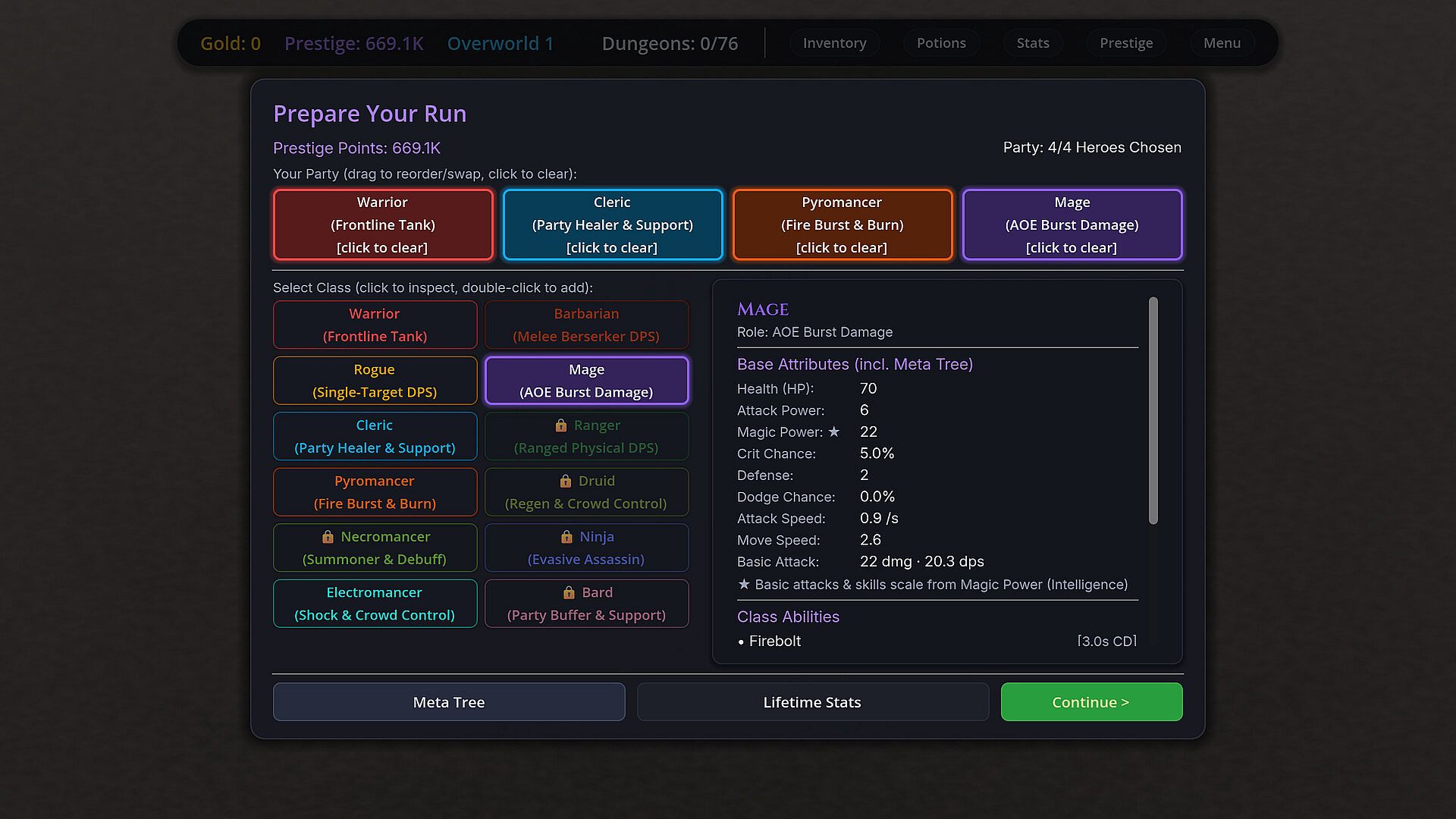Image resolution: width=1456 pixels, height=819 pixels.
Task: Inspect the Barbarian class card
Action: pyautogui.click(x=586, y=325)
